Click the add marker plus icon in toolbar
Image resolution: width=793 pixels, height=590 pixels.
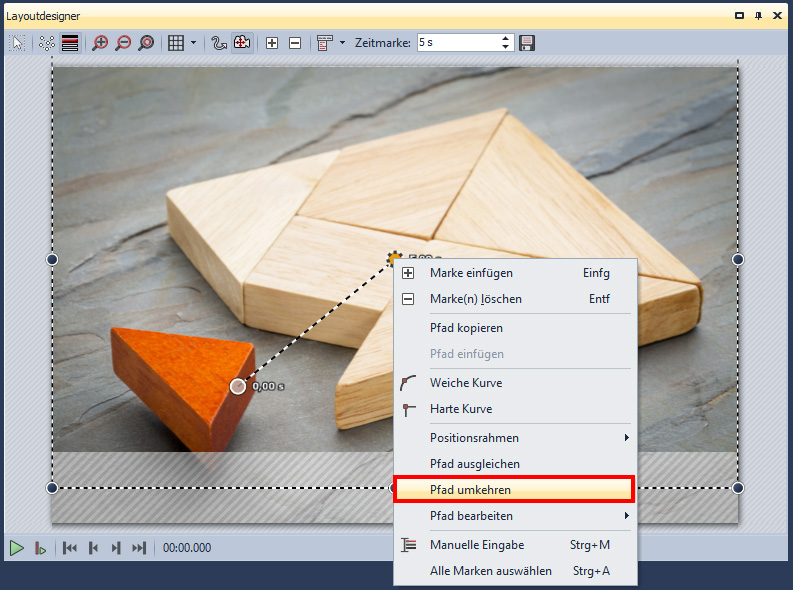coord(271,43)
